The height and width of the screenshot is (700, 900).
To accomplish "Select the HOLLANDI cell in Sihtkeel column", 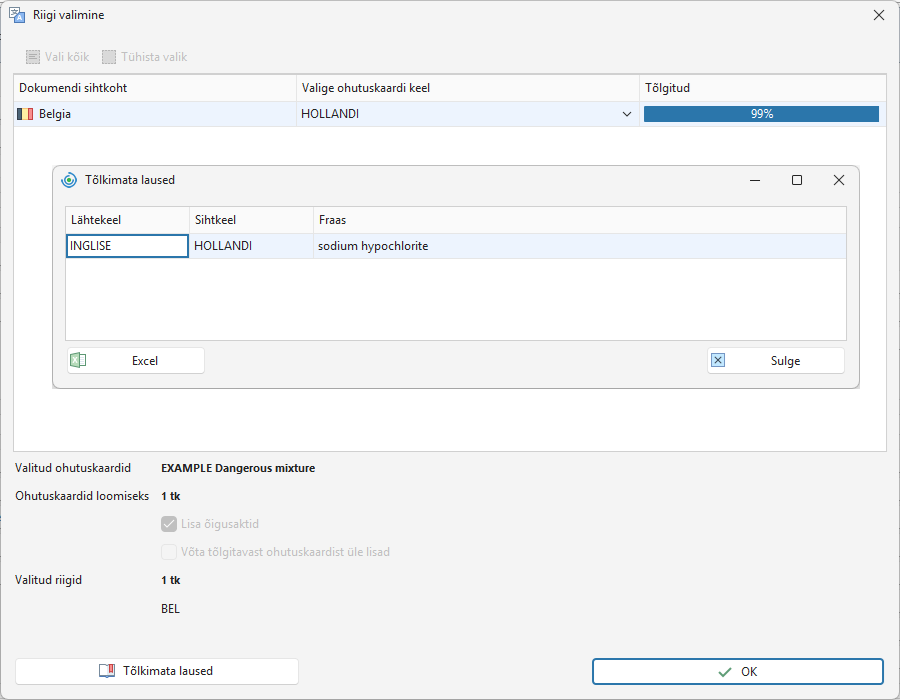I will pyautogui.click(x=251, y=246).
